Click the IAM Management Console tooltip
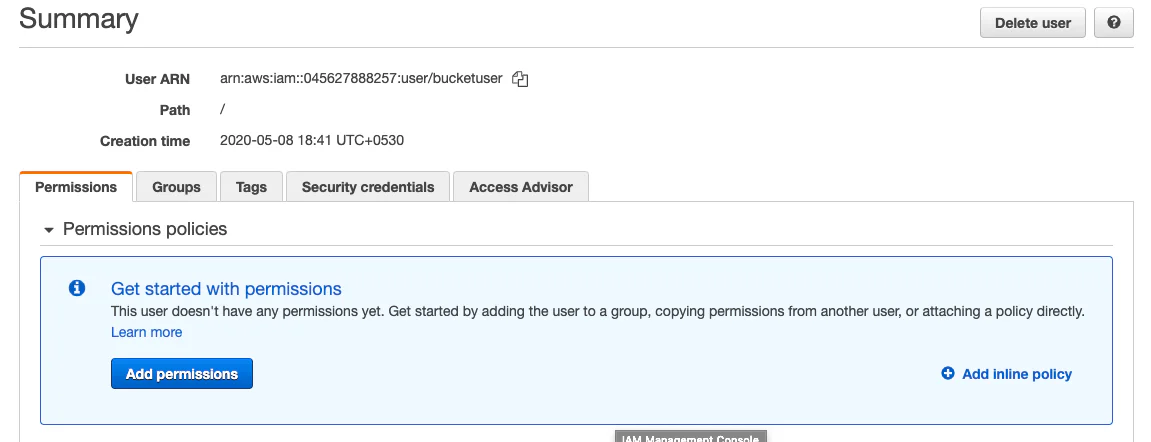Screen dimensions: 1151x442 (691, 437)
